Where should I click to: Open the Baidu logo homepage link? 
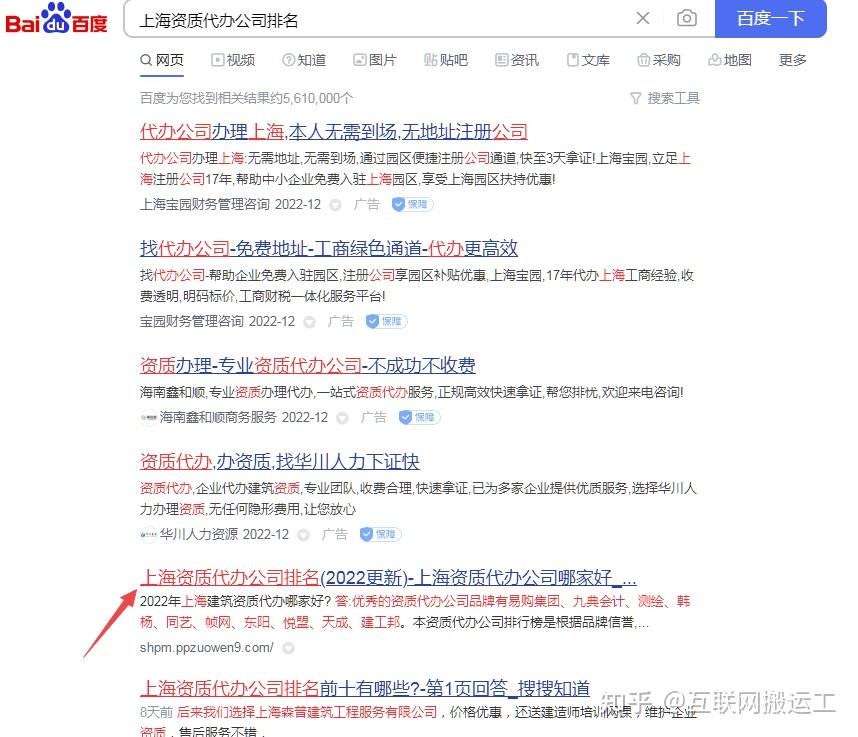[56, 19]
